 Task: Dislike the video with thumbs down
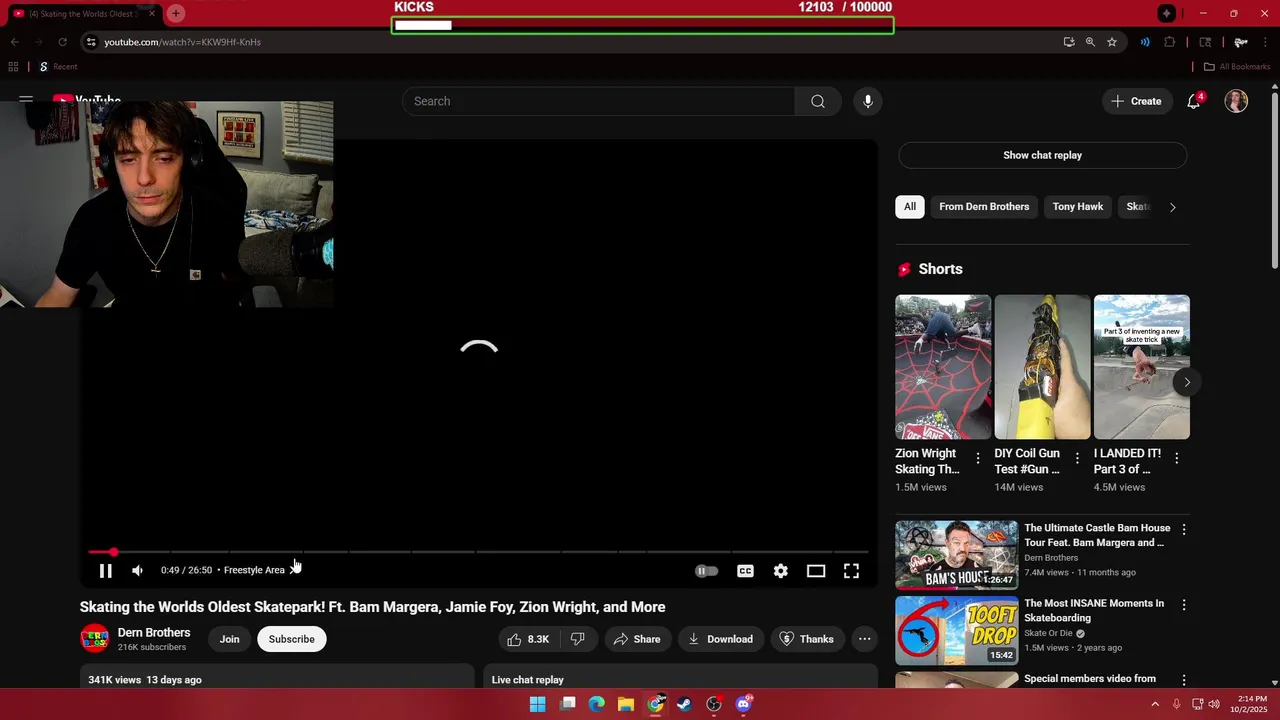[x=577, y=639]
